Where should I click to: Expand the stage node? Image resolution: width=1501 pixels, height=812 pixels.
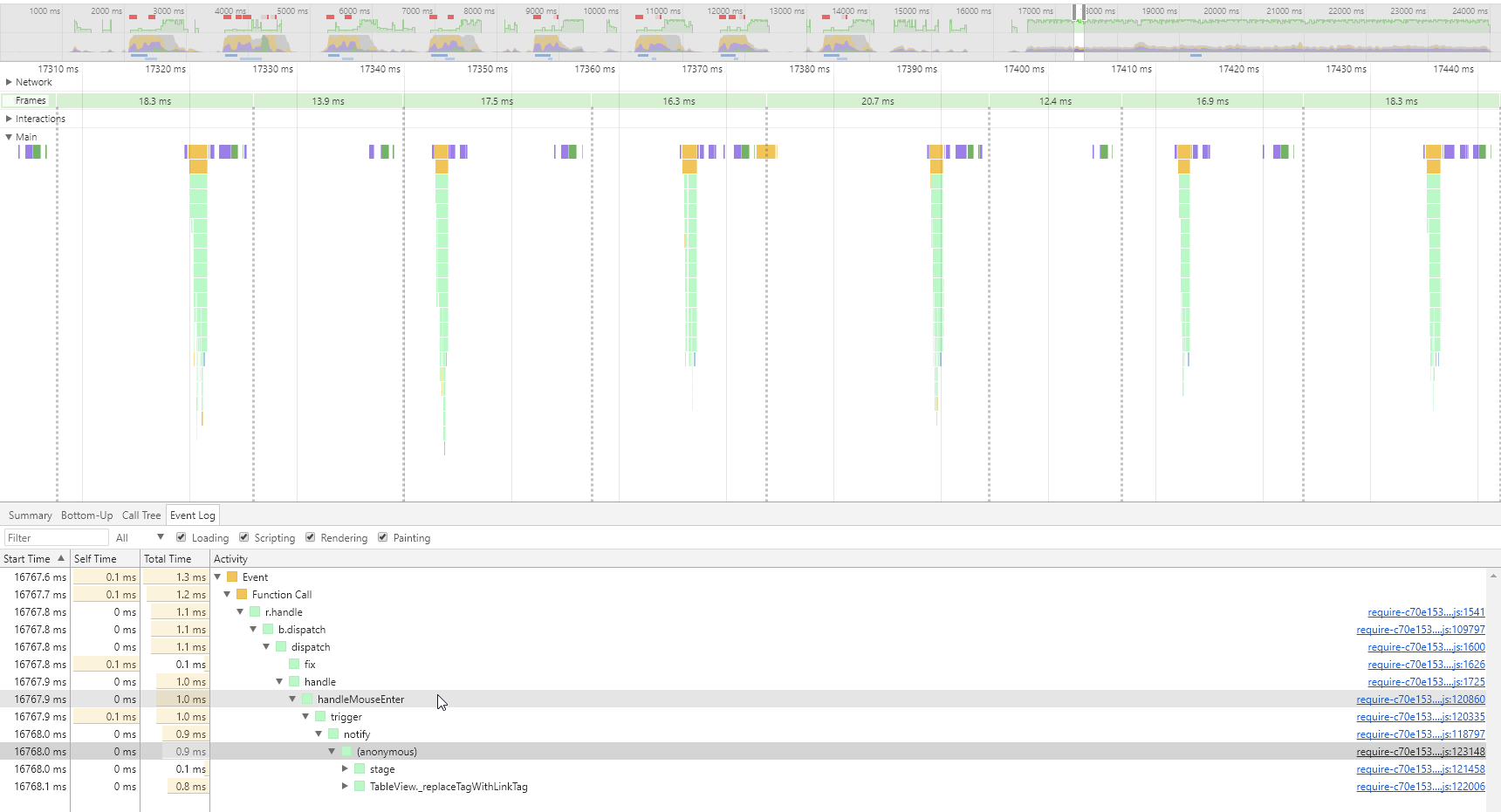[345, 769]
